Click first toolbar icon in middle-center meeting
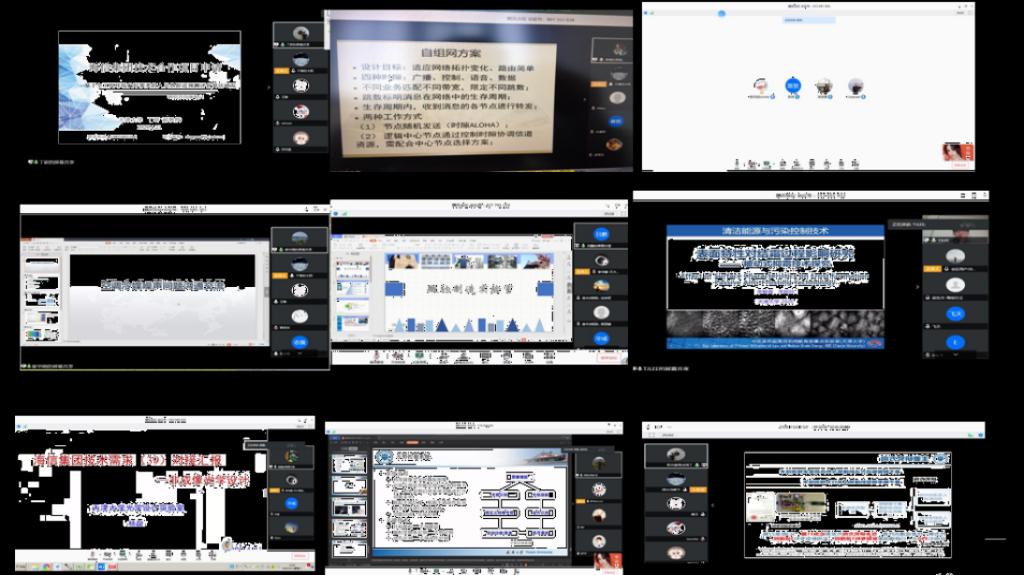1024x575 pixels. click(x=377, y=355)
